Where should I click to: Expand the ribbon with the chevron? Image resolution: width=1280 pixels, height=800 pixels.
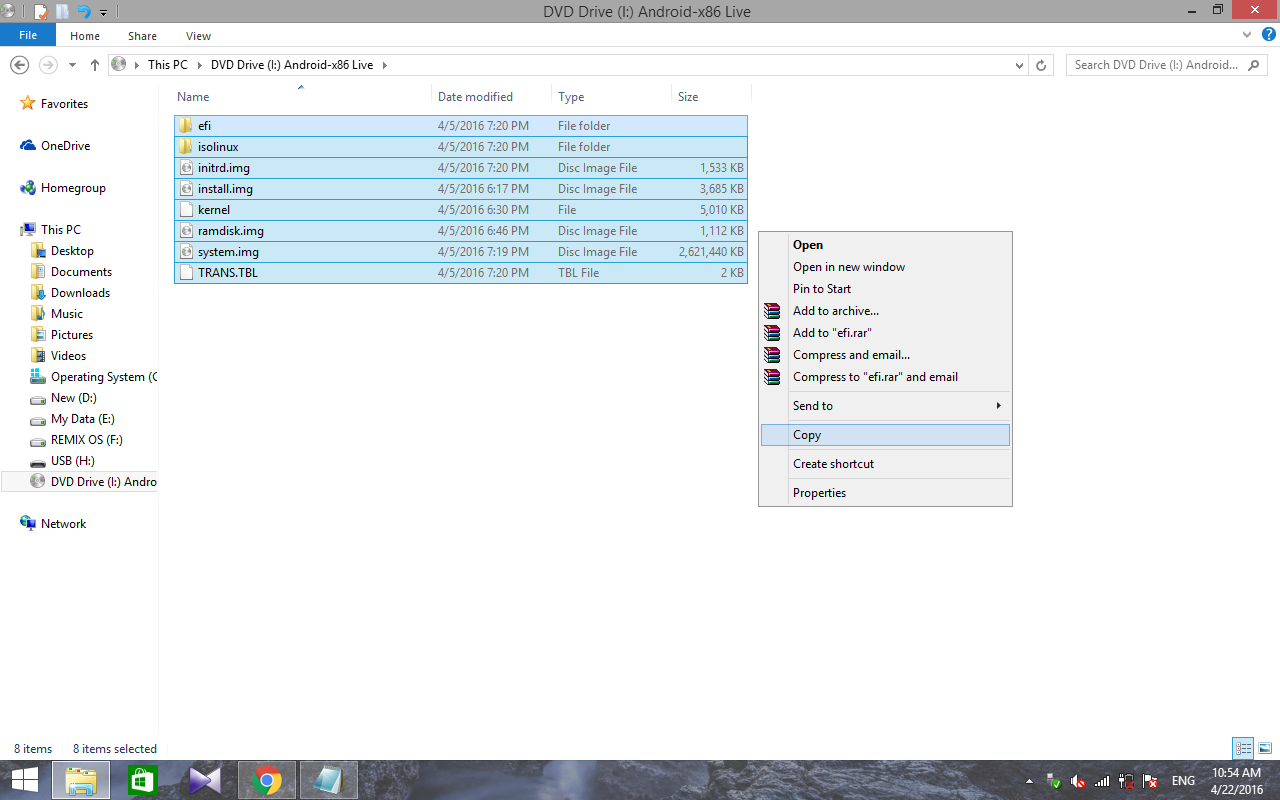click(x=1246, y=35)
